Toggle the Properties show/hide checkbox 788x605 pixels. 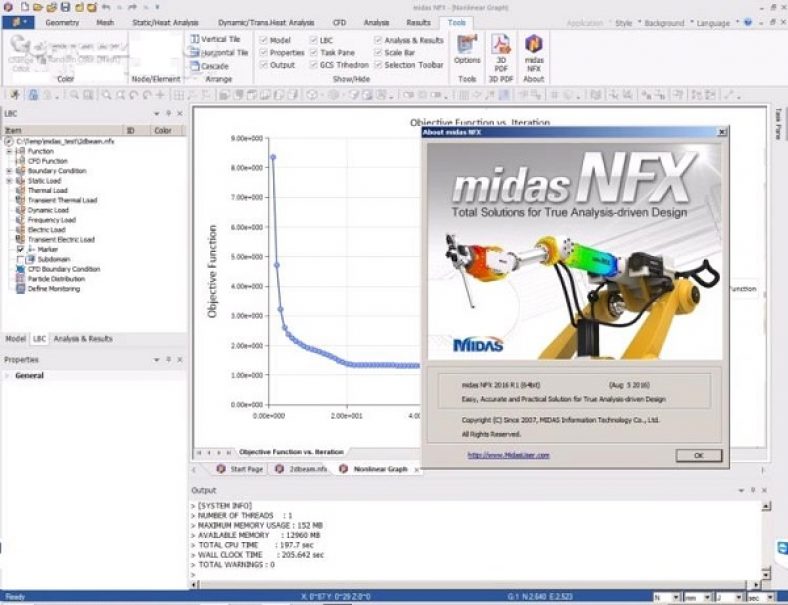point(263,52)
